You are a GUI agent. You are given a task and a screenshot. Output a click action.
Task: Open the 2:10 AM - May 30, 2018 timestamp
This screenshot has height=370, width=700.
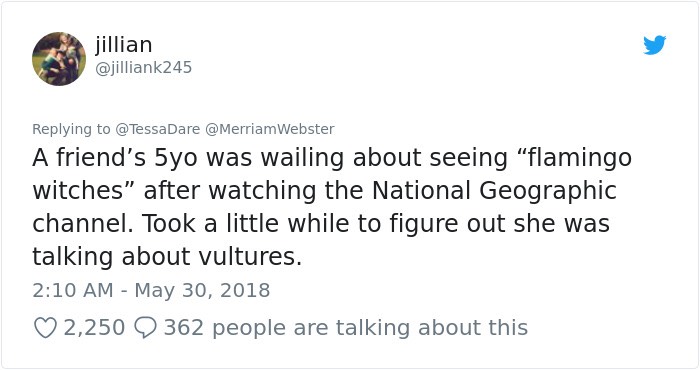click(x=151, y=290)
